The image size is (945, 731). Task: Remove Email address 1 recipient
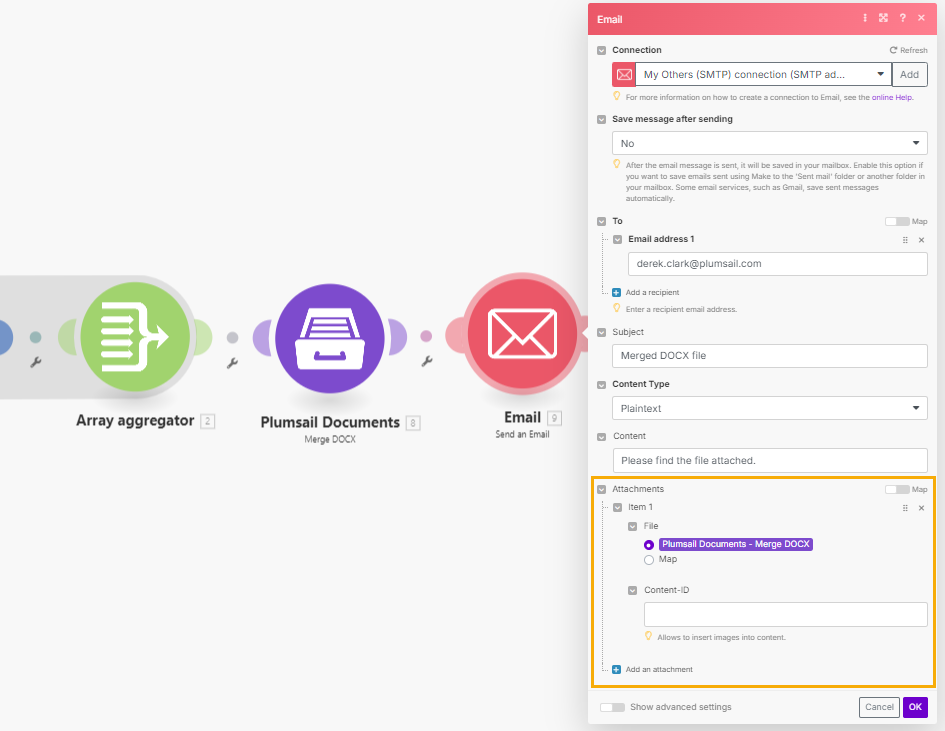tap(921, 240)
